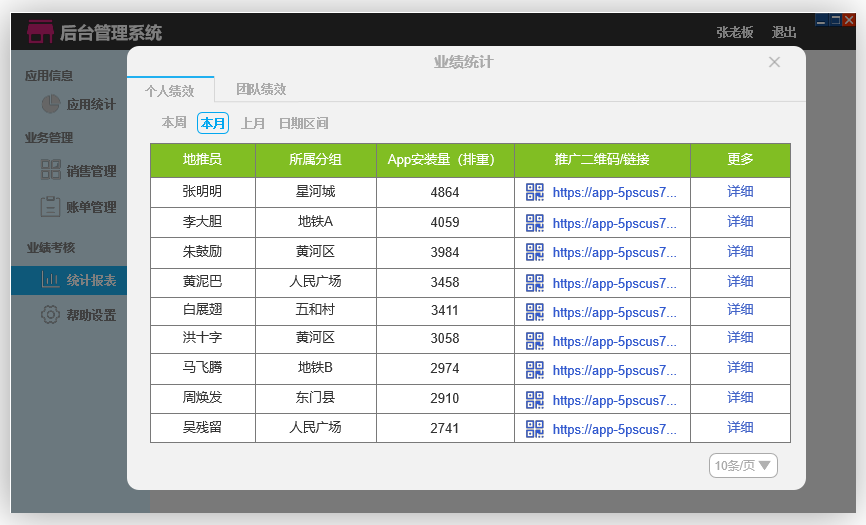Click 退出 to log out

(784, 32)
